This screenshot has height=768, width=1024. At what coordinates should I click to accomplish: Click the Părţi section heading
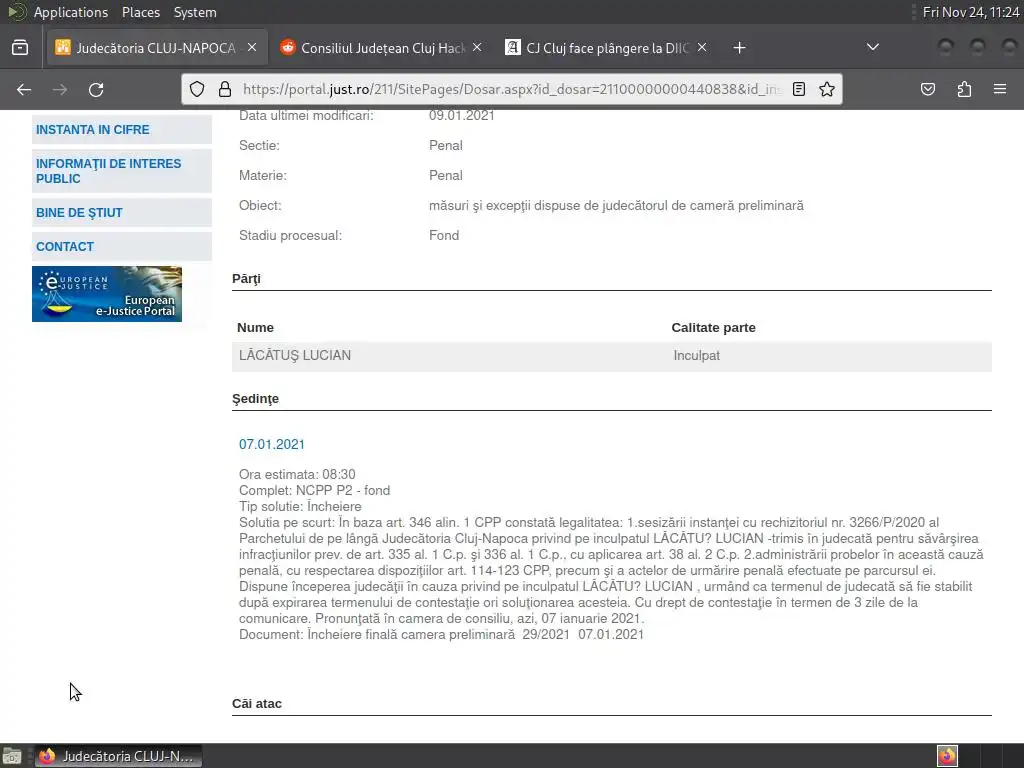246,279
